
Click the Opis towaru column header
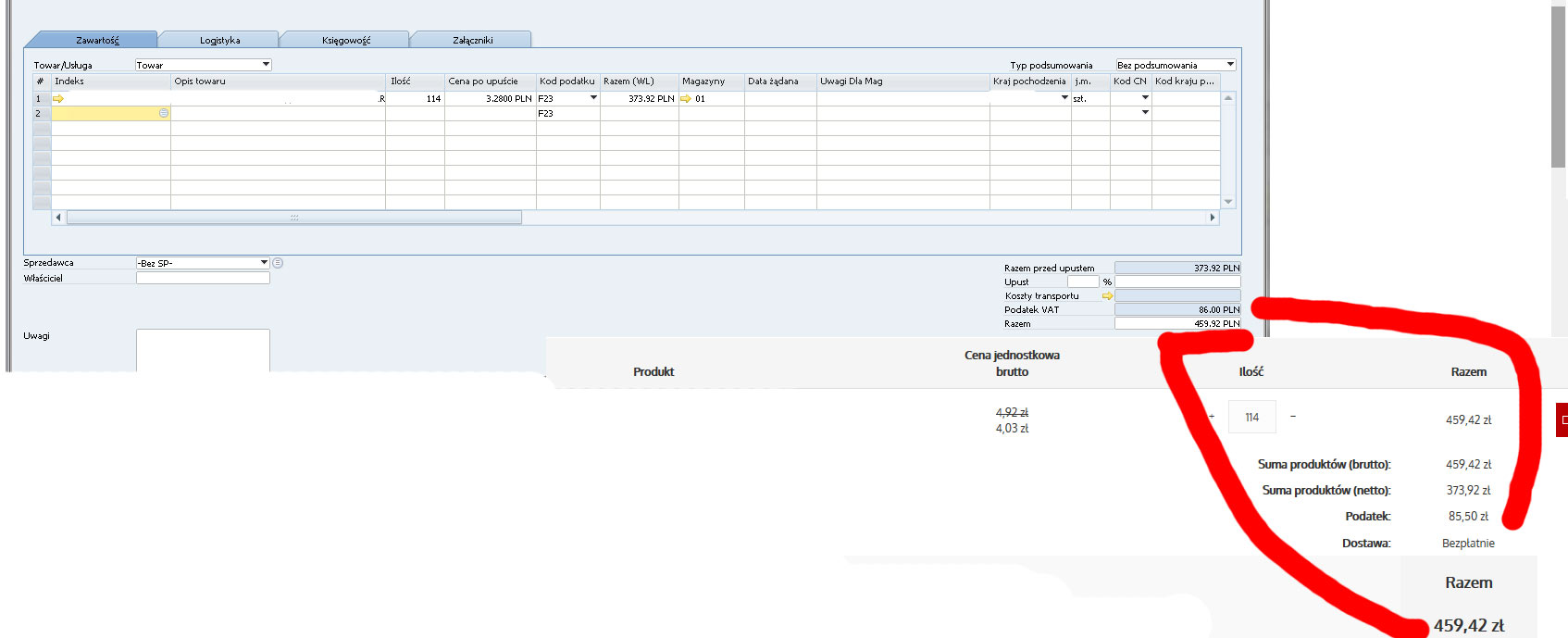(x=278, y=81)
